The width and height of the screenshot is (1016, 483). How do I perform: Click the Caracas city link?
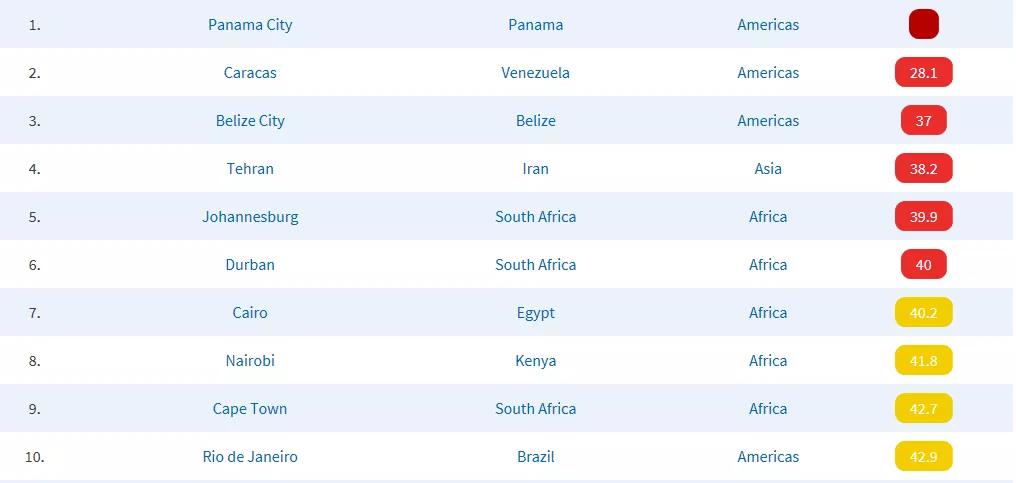(250, 73)
